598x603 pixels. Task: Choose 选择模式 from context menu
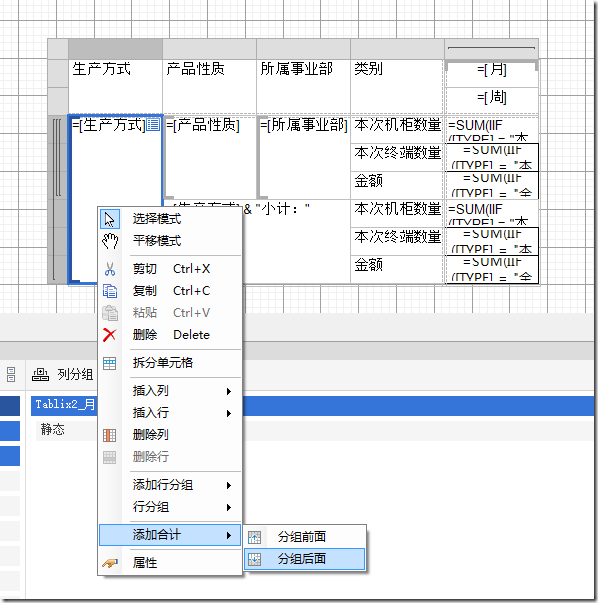pyautogui.click(x=170, y=219)
